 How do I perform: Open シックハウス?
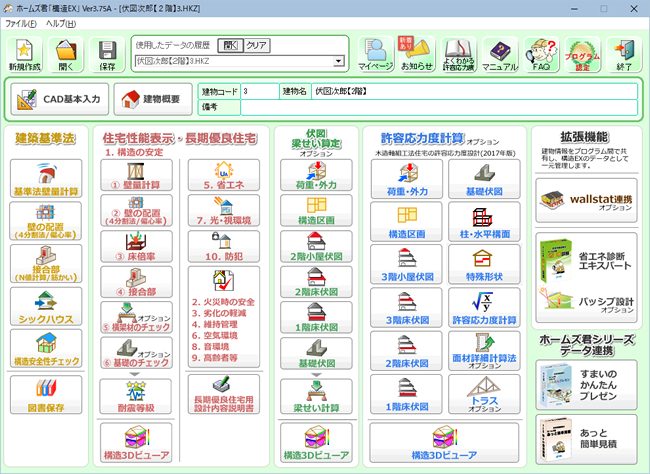[46, 306]
